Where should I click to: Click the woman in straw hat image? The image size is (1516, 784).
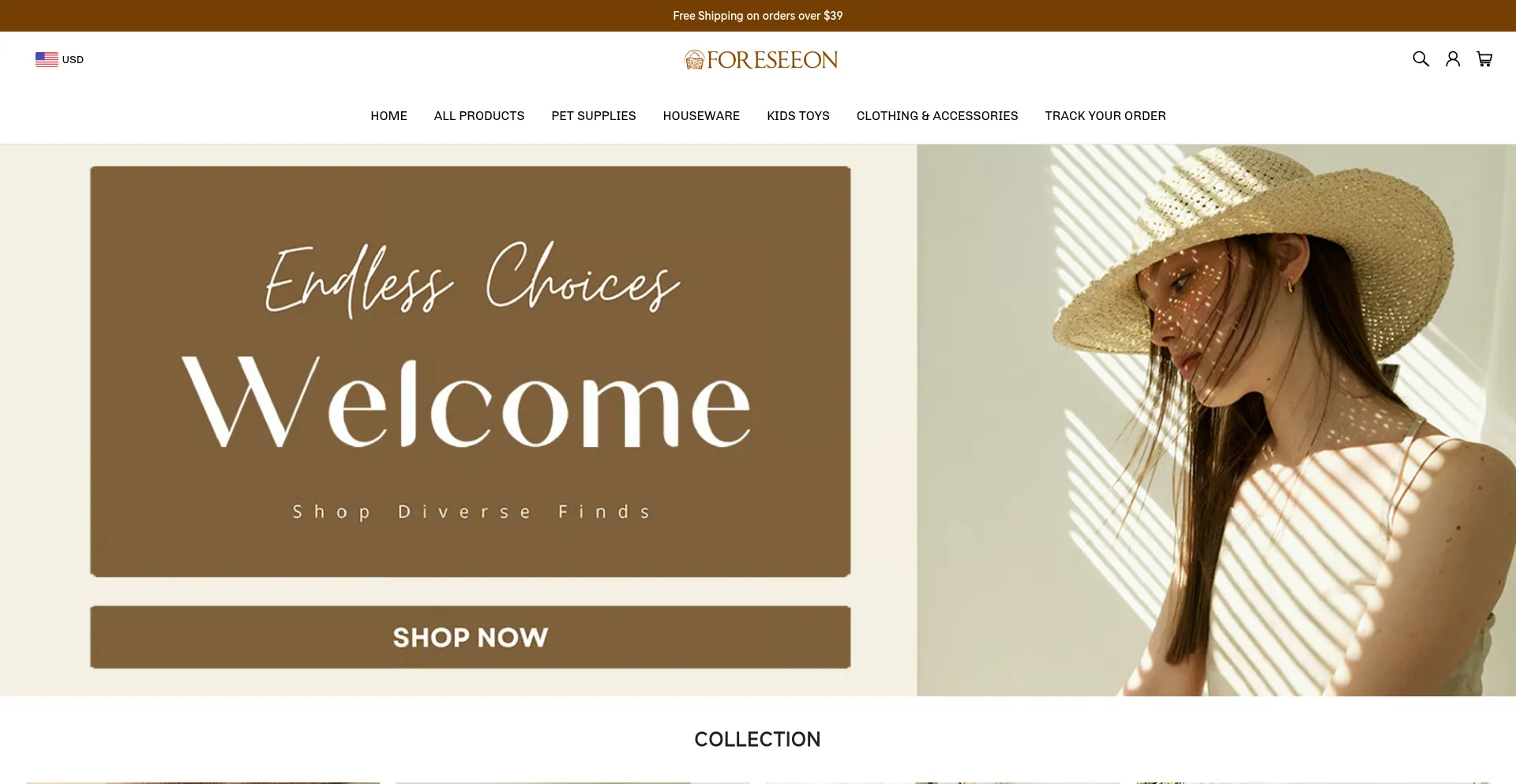point(1216,420)
